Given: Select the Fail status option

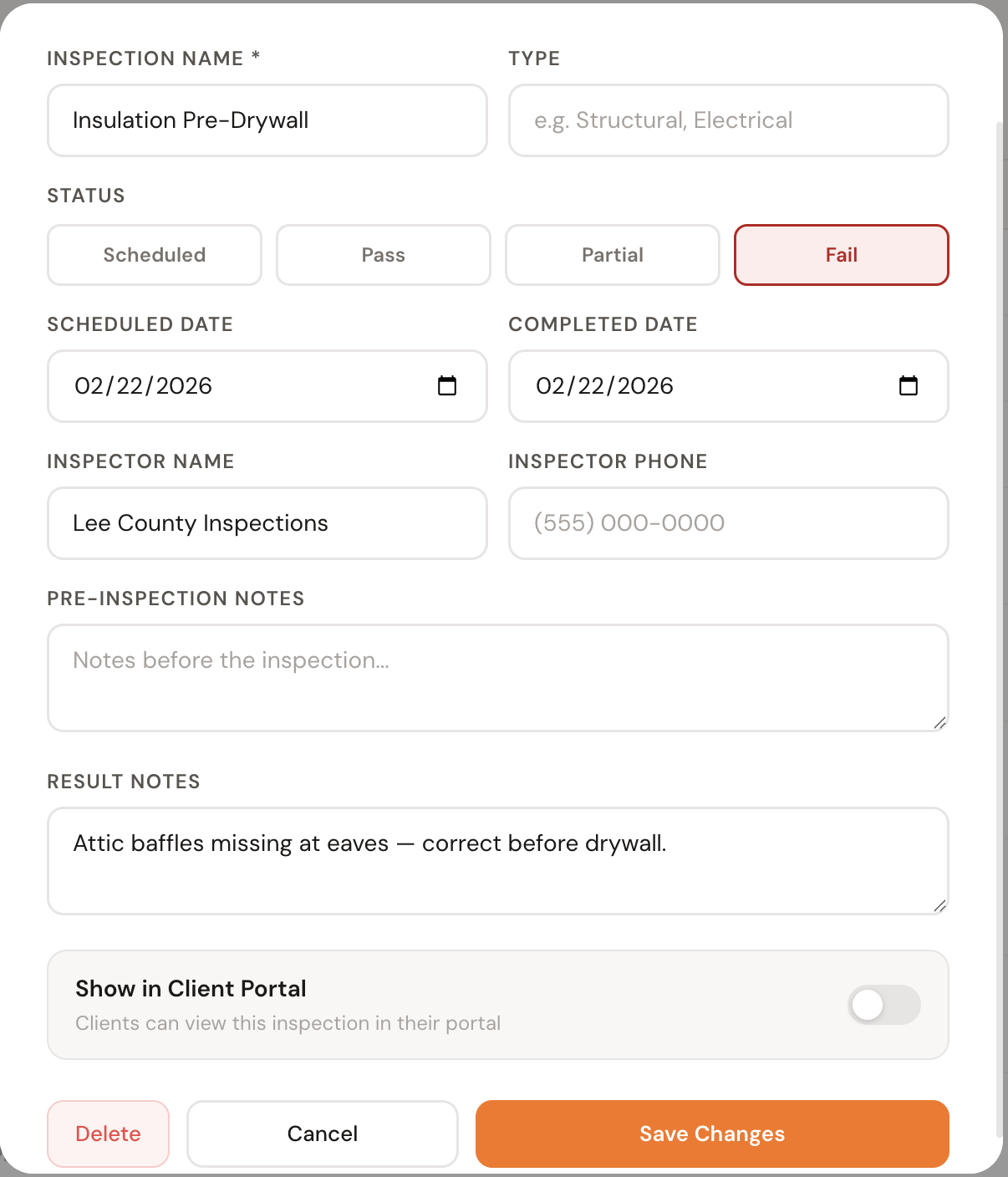Looking at the screenshot, I should tap(842, 255).
